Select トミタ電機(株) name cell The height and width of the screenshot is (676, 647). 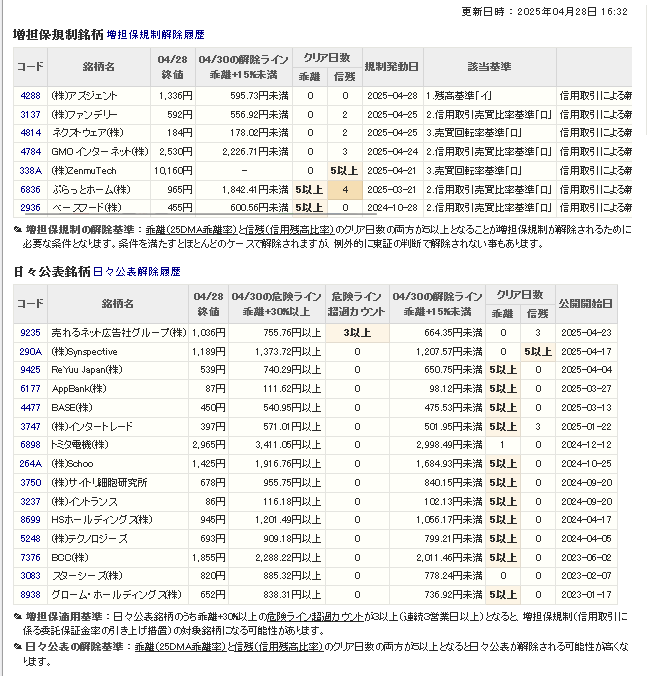(118, 445)
